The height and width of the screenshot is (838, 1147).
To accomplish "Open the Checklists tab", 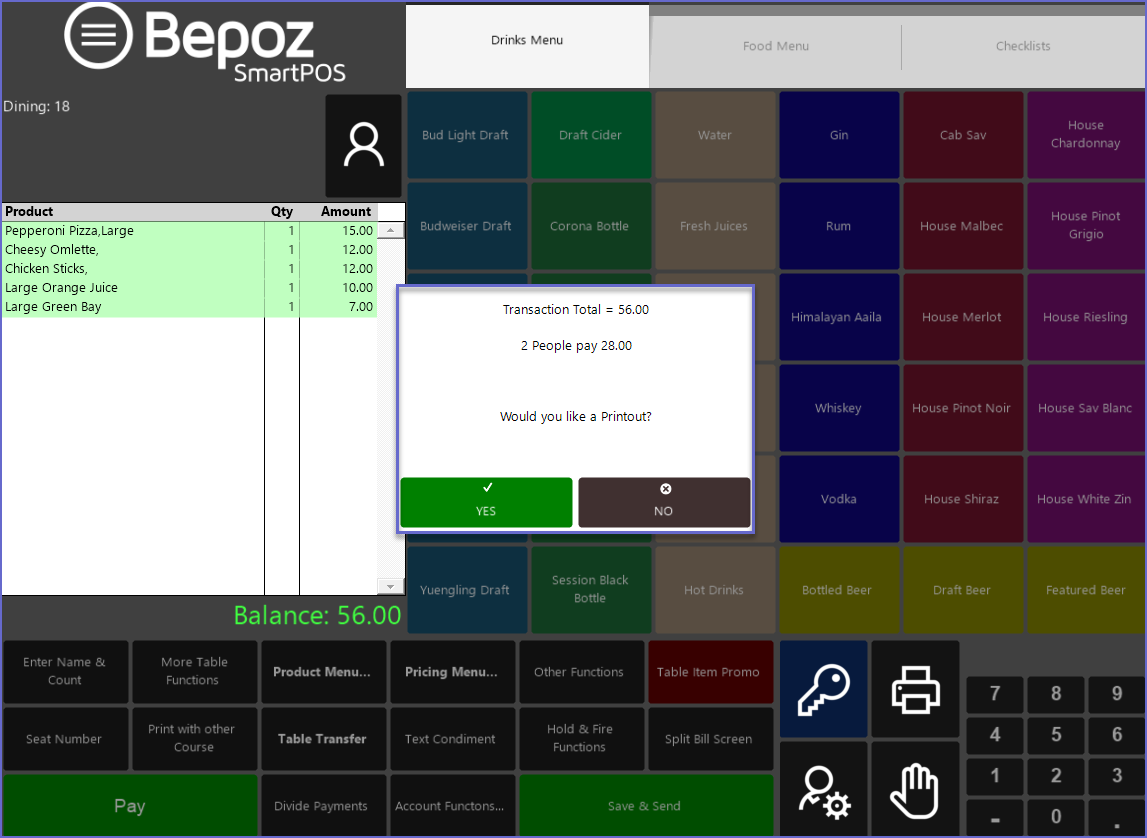I will coord(1022,46).
